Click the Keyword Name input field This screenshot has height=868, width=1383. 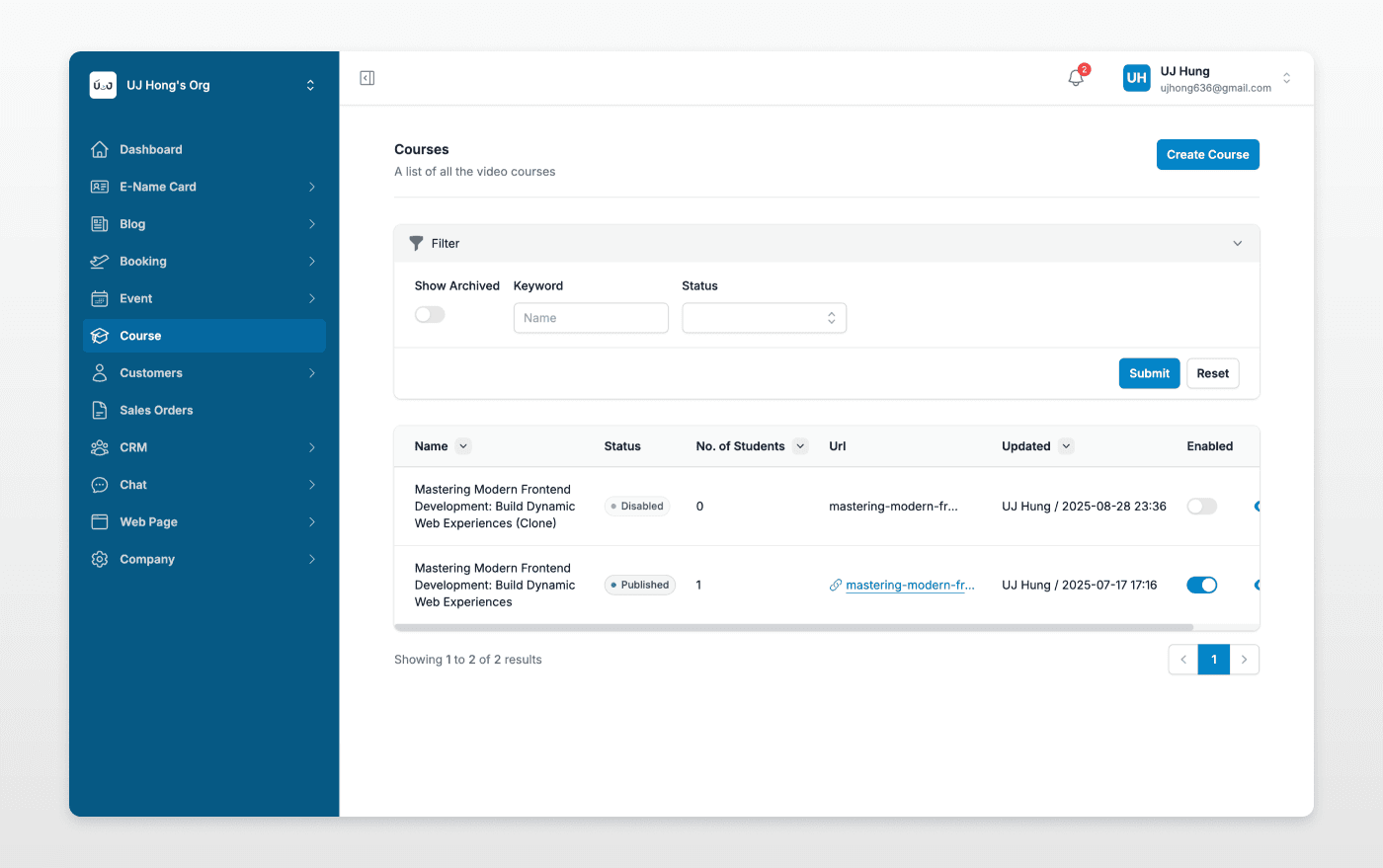(x=591, y=318)
